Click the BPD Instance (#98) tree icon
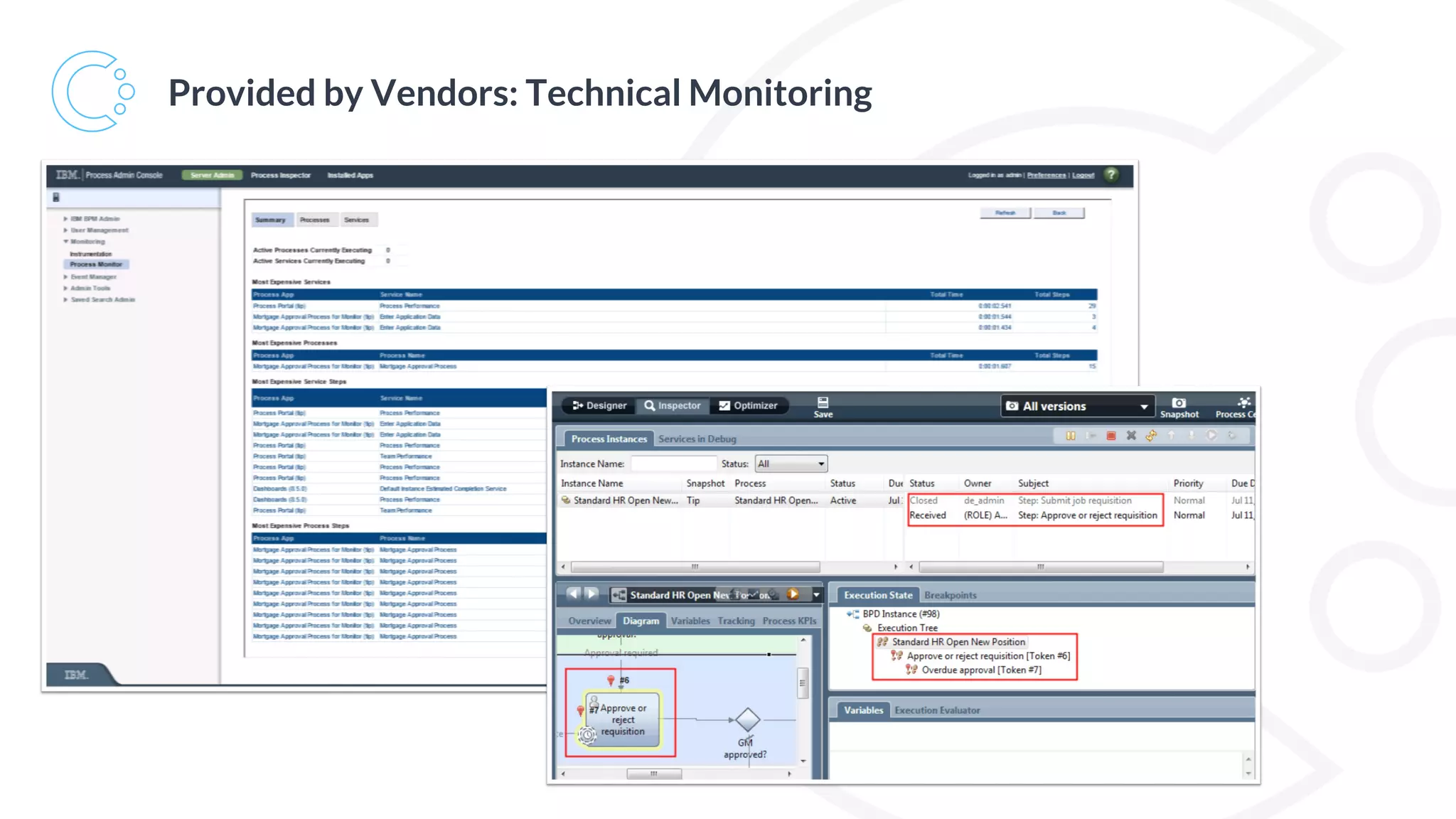 click(x=855, y=614)
